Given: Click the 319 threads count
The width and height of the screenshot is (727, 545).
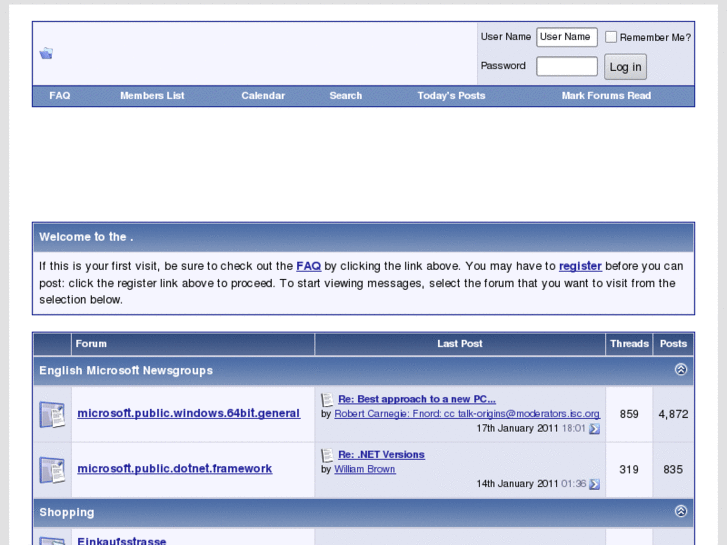Looking at the screenshot, I should pos(629,469).
